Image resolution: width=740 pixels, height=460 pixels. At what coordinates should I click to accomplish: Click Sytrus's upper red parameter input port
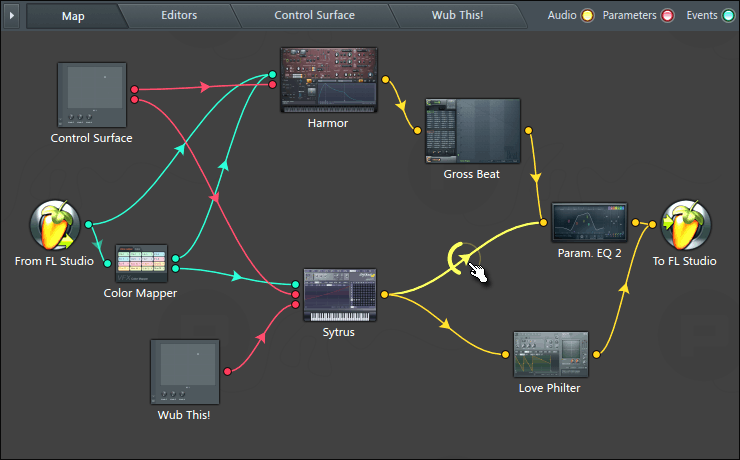(x=295, y=294)
